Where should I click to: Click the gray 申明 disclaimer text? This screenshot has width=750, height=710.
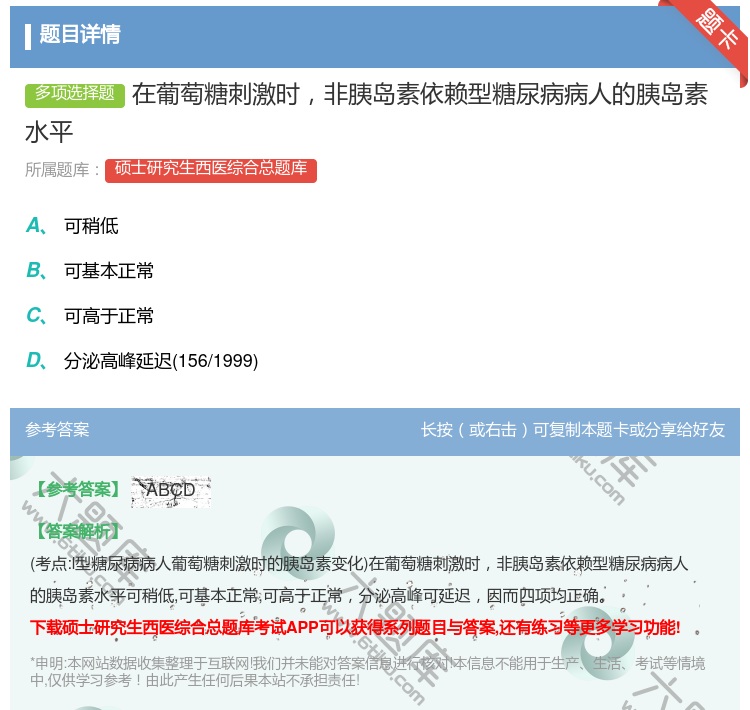pyautogui.click(x=367, y=671)
